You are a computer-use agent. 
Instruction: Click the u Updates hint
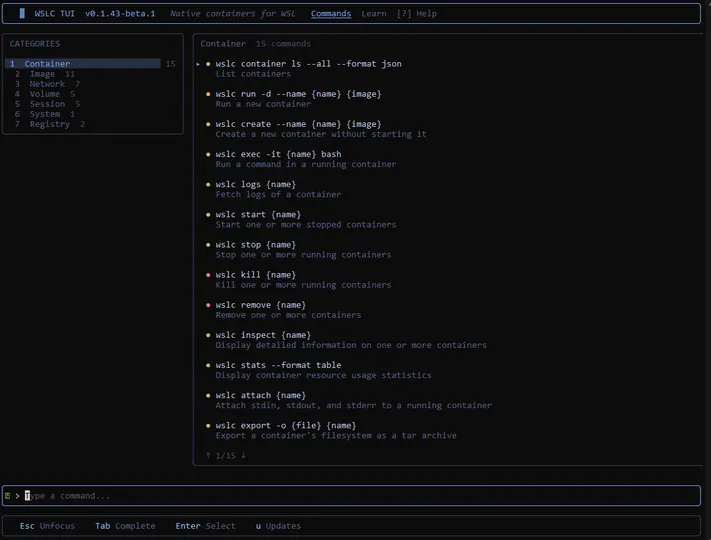pyautogui.click(x=278, y=526)
